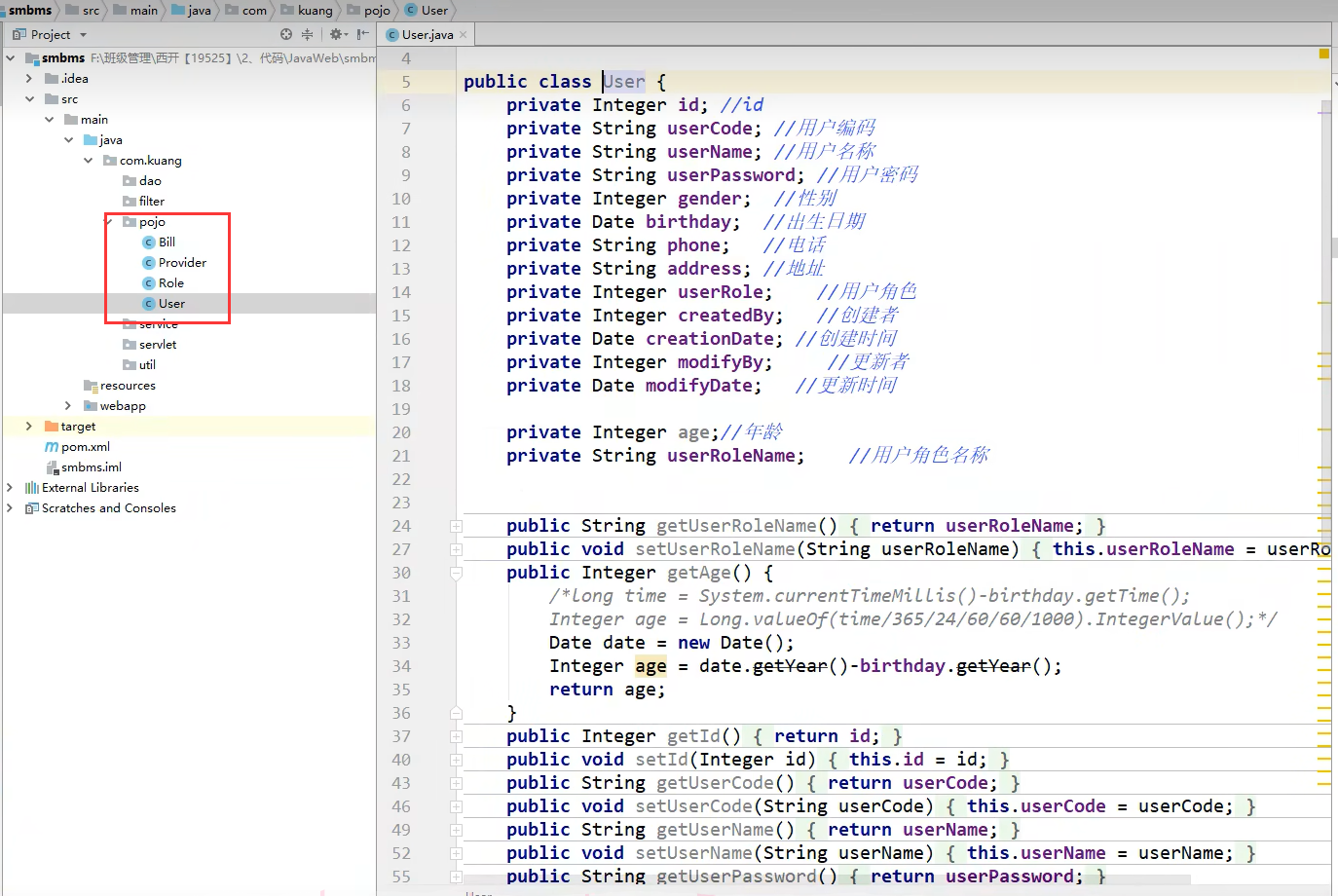This screenshot has width=1338, height=896.
Task: Select the User.java editor tab
Action: (427, 35)
